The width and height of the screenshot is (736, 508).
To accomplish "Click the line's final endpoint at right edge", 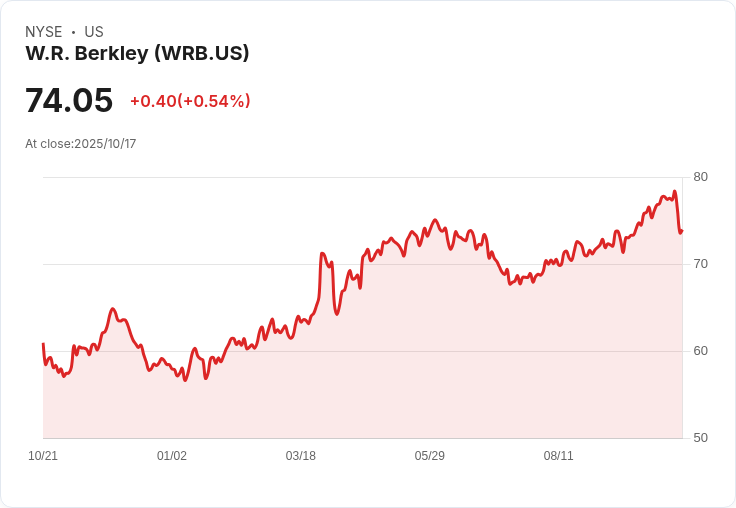I will (x=682, y=231).
